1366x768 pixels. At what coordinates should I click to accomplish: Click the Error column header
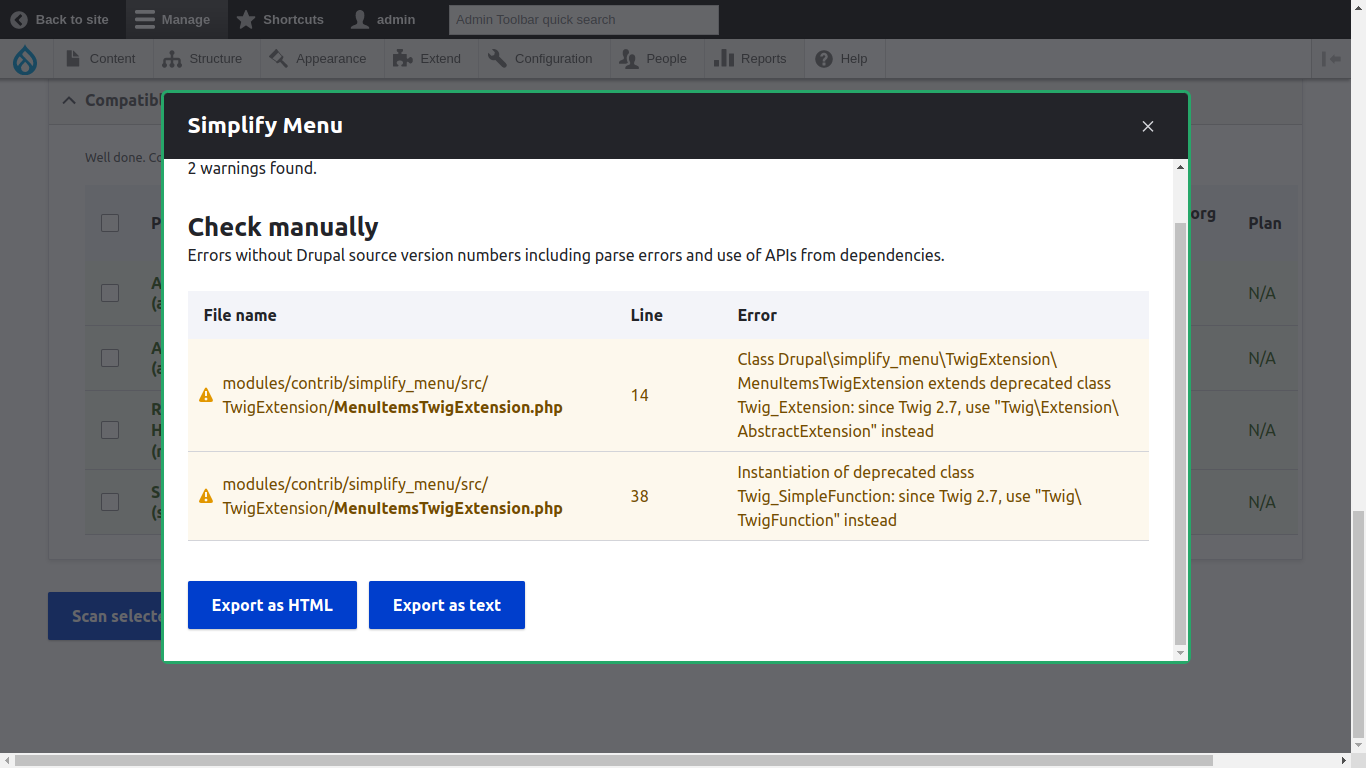(757, 315)
